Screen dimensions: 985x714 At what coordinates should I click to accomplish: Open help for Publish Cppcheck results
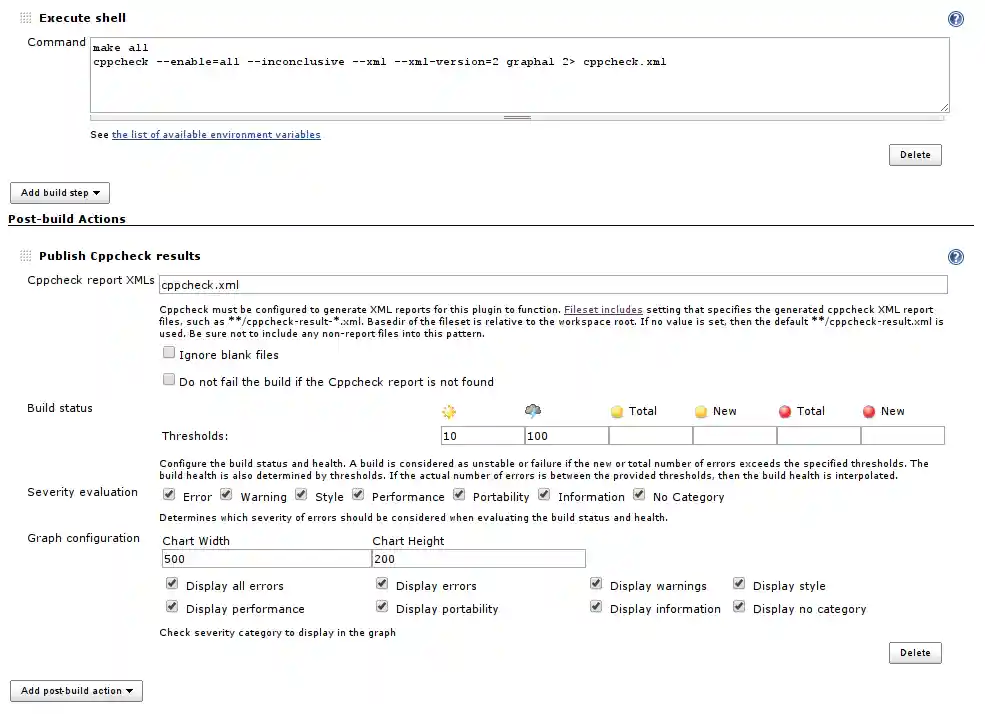click(955, 257)
